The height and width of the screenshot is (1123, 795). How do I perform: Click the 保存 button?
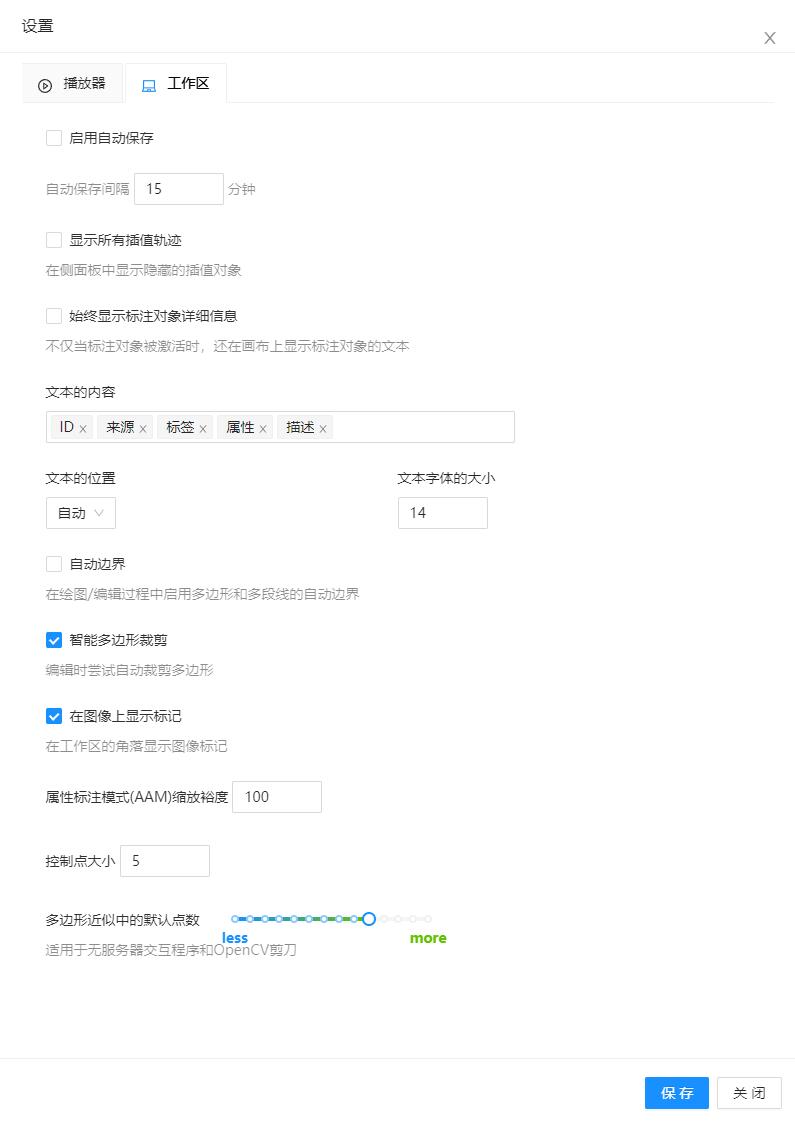pos(677,1093)
